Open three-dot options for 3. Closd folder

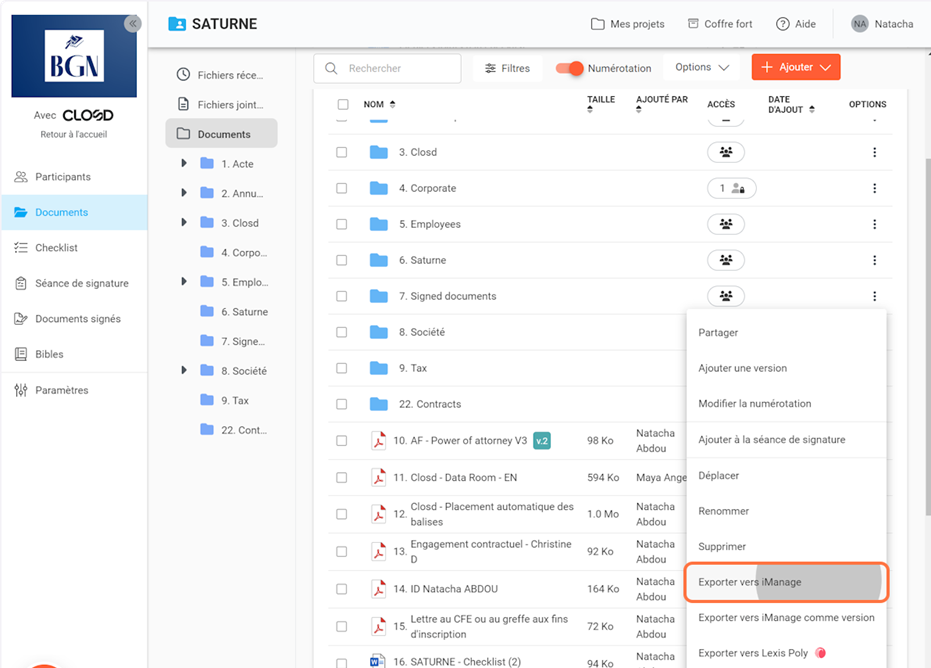874,152
